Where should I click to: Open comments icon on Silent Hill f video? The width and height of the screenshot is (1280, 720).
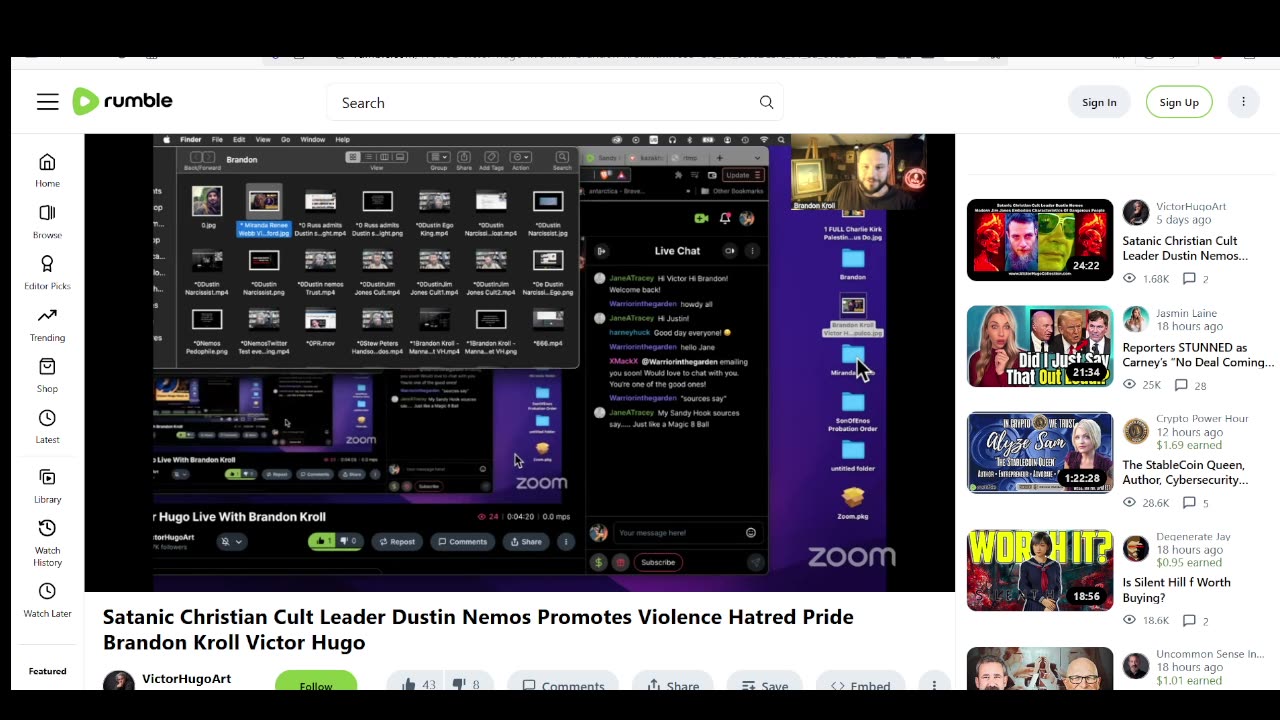[x=1189, y=620]
